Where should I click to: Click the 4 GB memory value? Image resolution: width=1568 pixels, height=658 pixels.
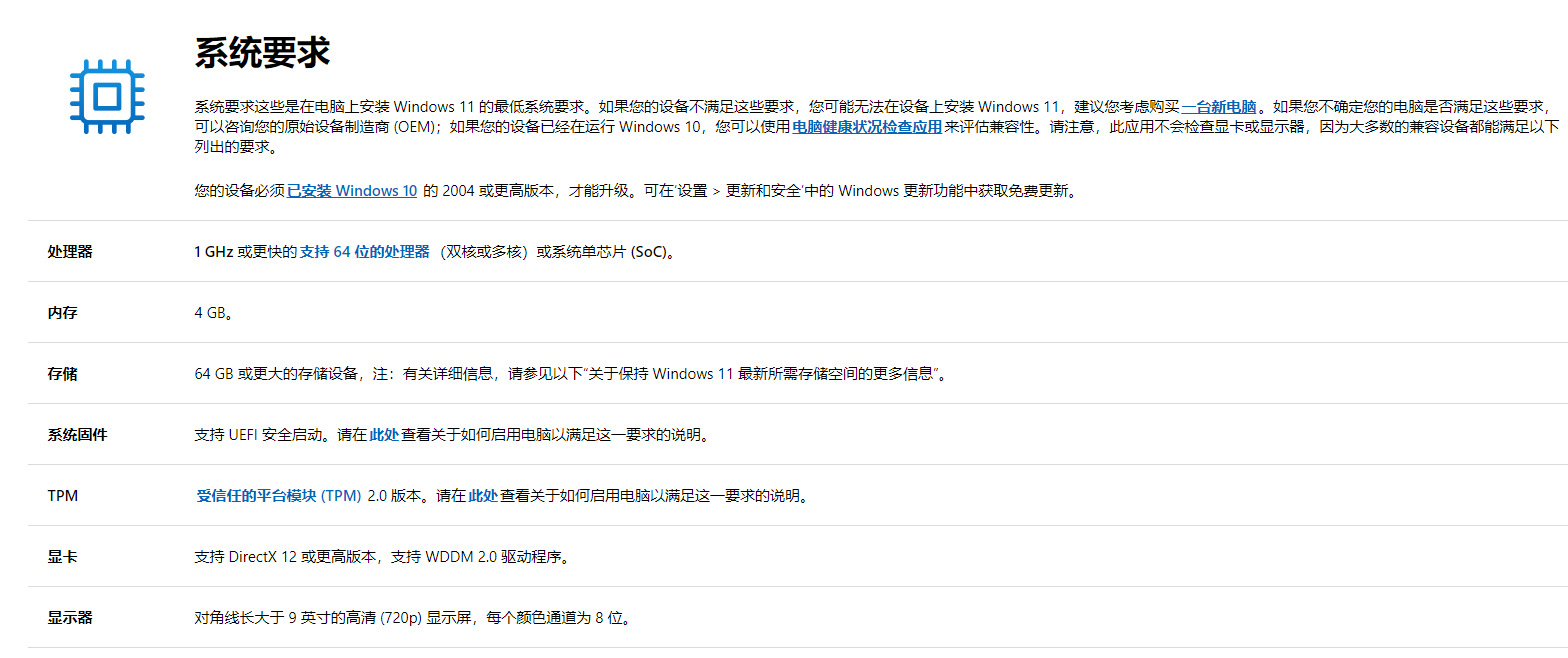pyautogui.click(x=214, y=313)
